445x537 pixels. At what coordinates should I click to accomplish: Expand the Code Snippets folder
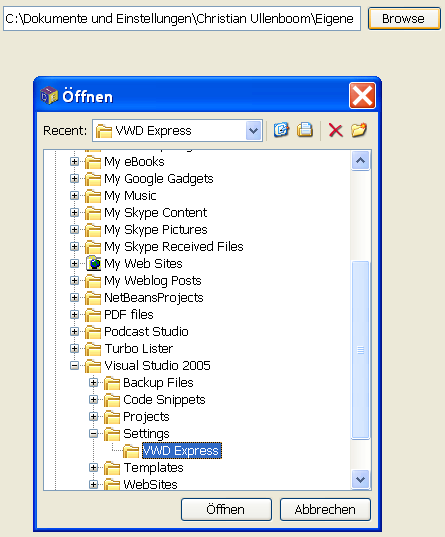pos(94,400)
